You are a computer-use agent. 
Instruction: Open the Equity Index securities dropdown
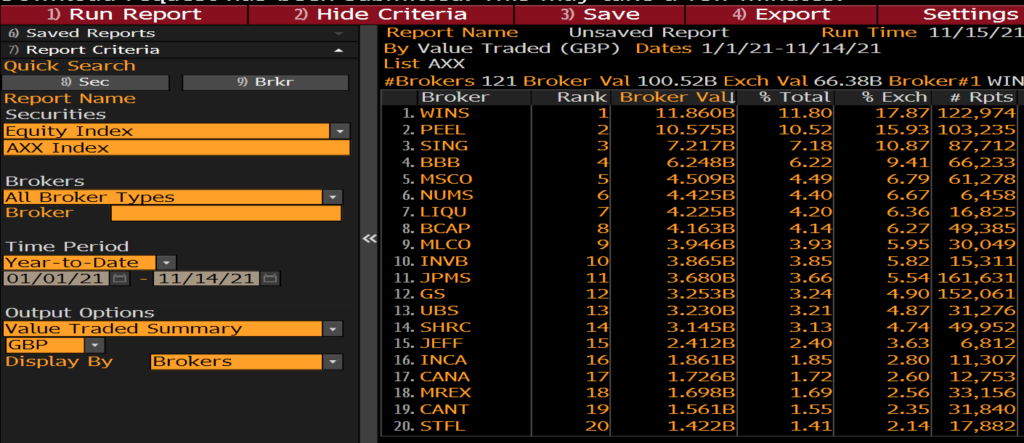coord(340,131)
